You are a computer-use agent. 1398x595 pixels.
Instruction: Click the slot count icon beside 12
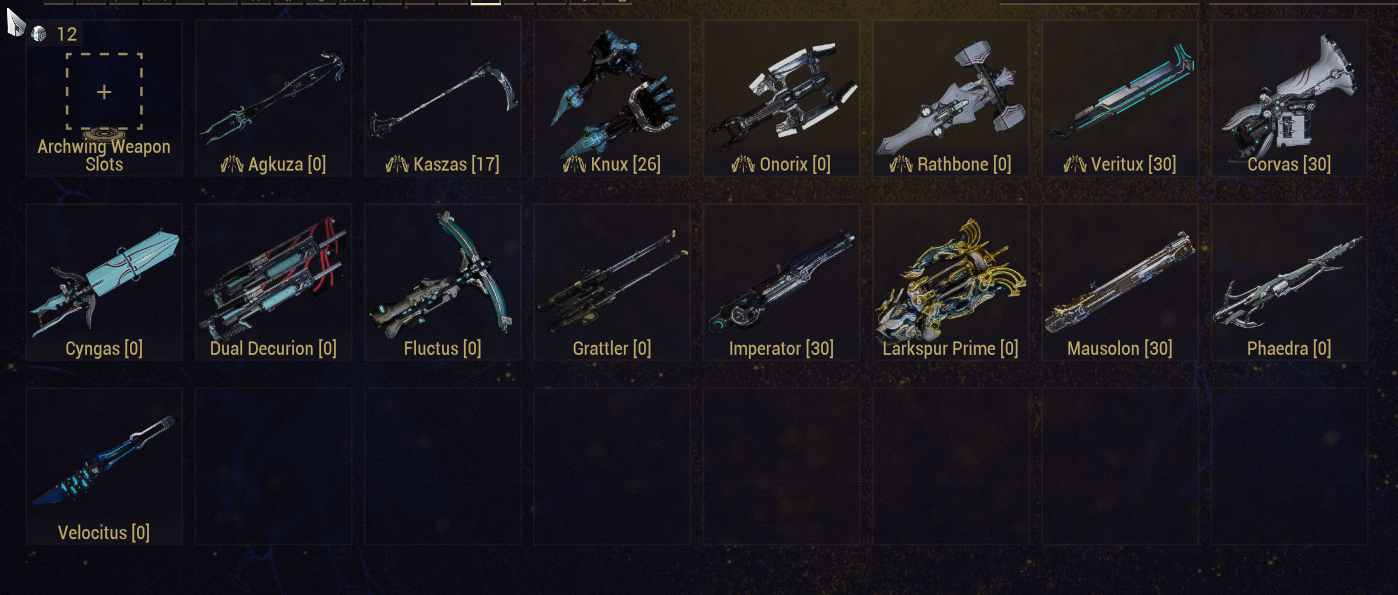(x=39, y=34)
